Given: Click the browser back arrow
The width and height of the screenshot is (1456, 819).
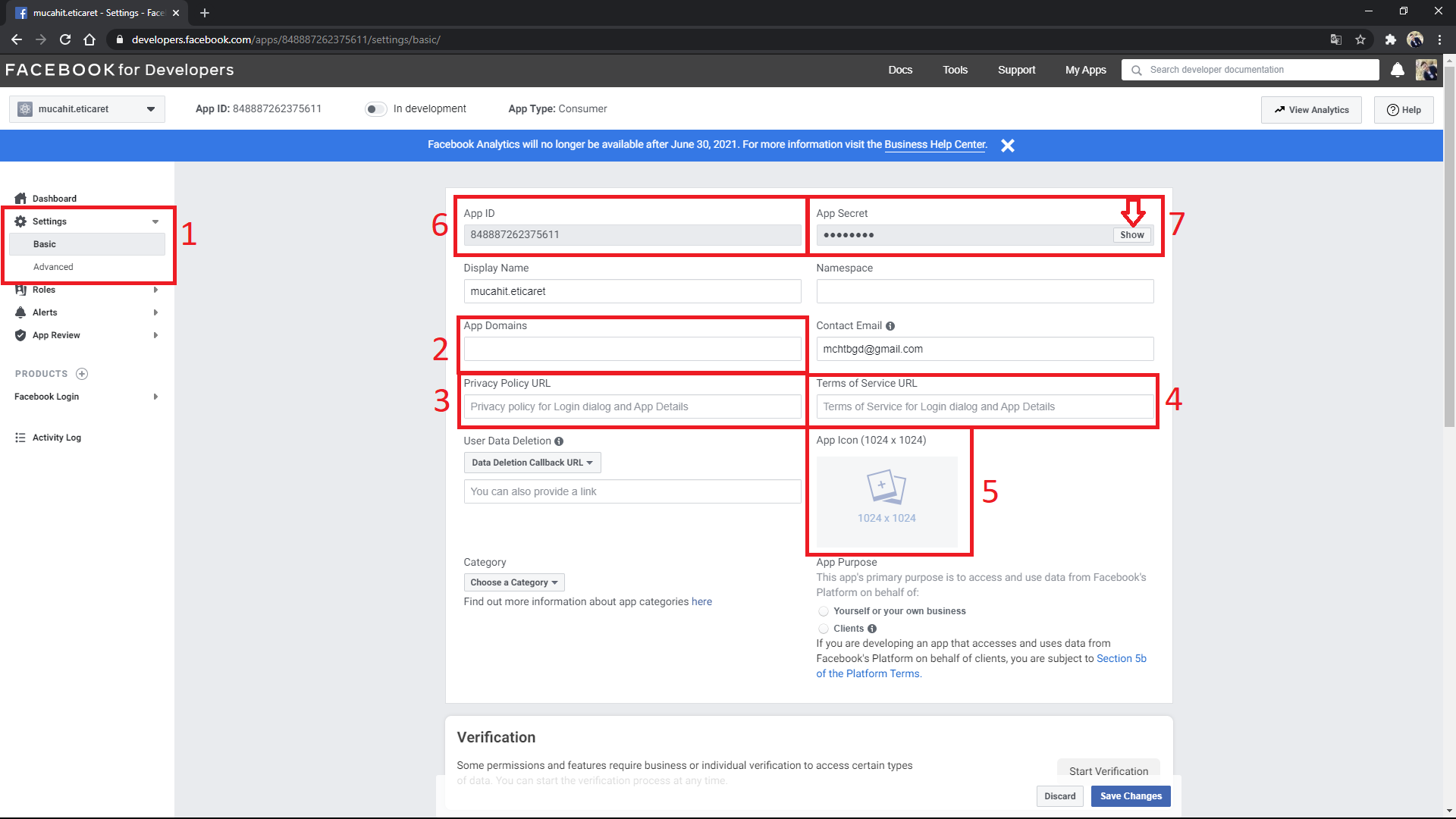Looking at the screenshot, I should 17,39.
